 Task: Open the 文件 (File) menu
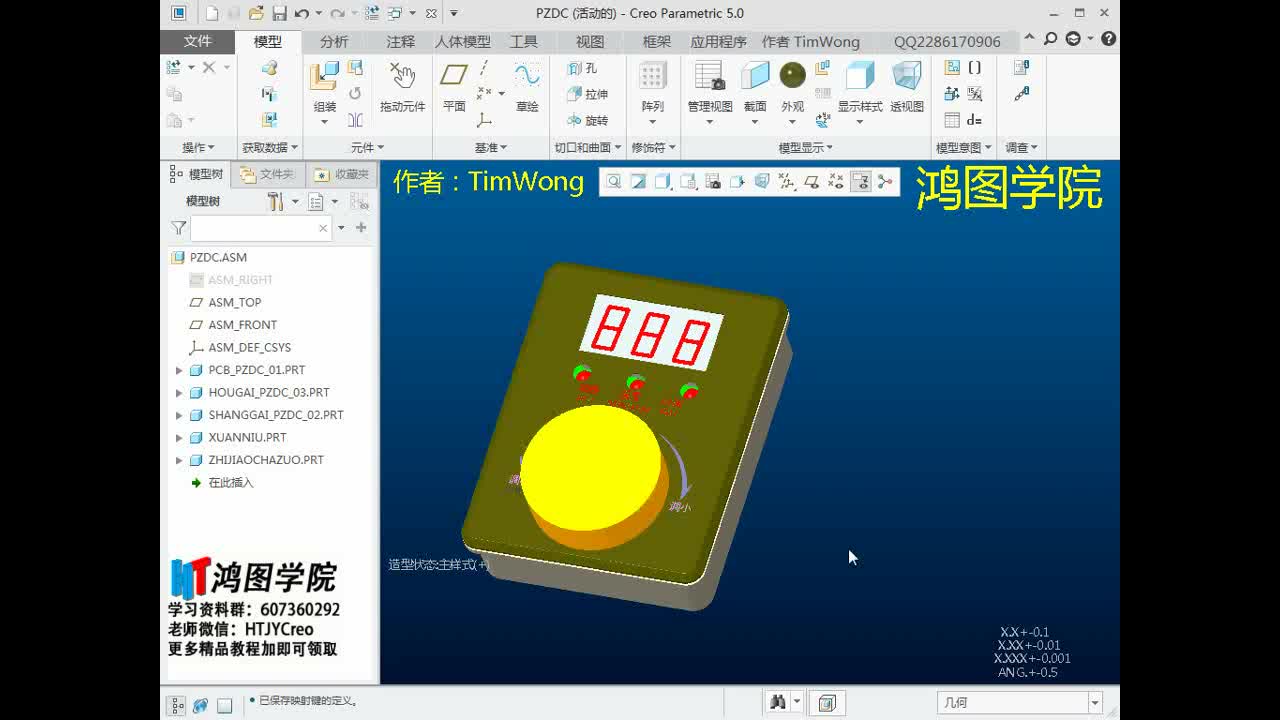(x=197, y=41)
